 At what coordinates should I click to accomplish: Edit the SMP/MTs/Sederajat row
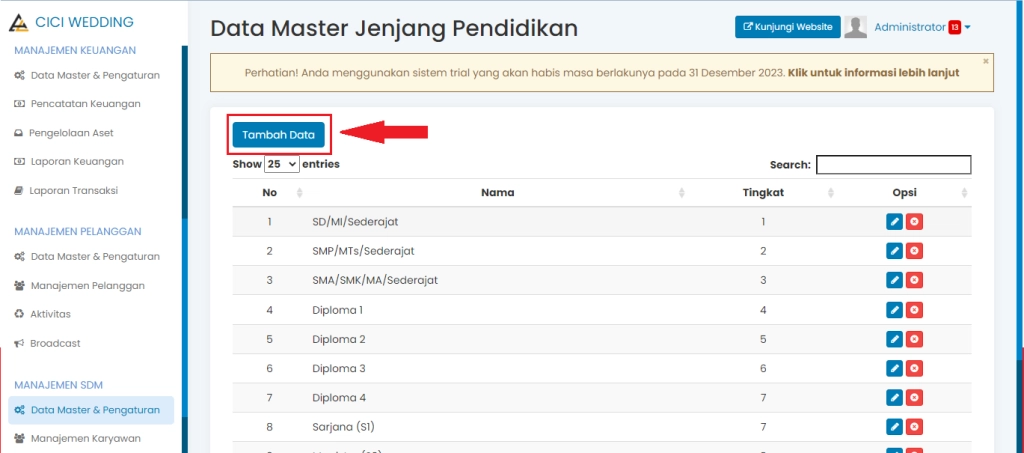point(895,251)
